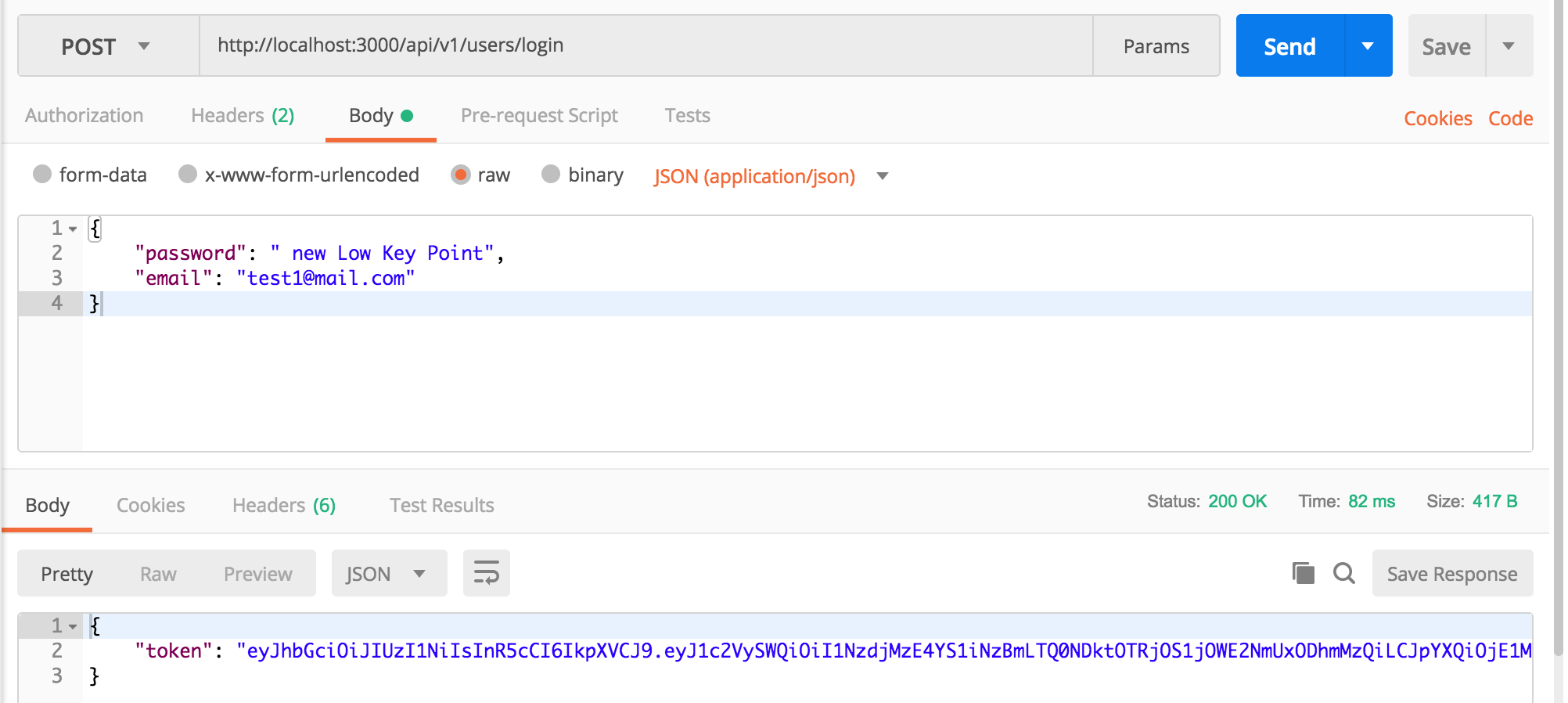Screen dimensions: 1568x703
Task: Open the Code generation link
Action: click(x=1510, y=118)
